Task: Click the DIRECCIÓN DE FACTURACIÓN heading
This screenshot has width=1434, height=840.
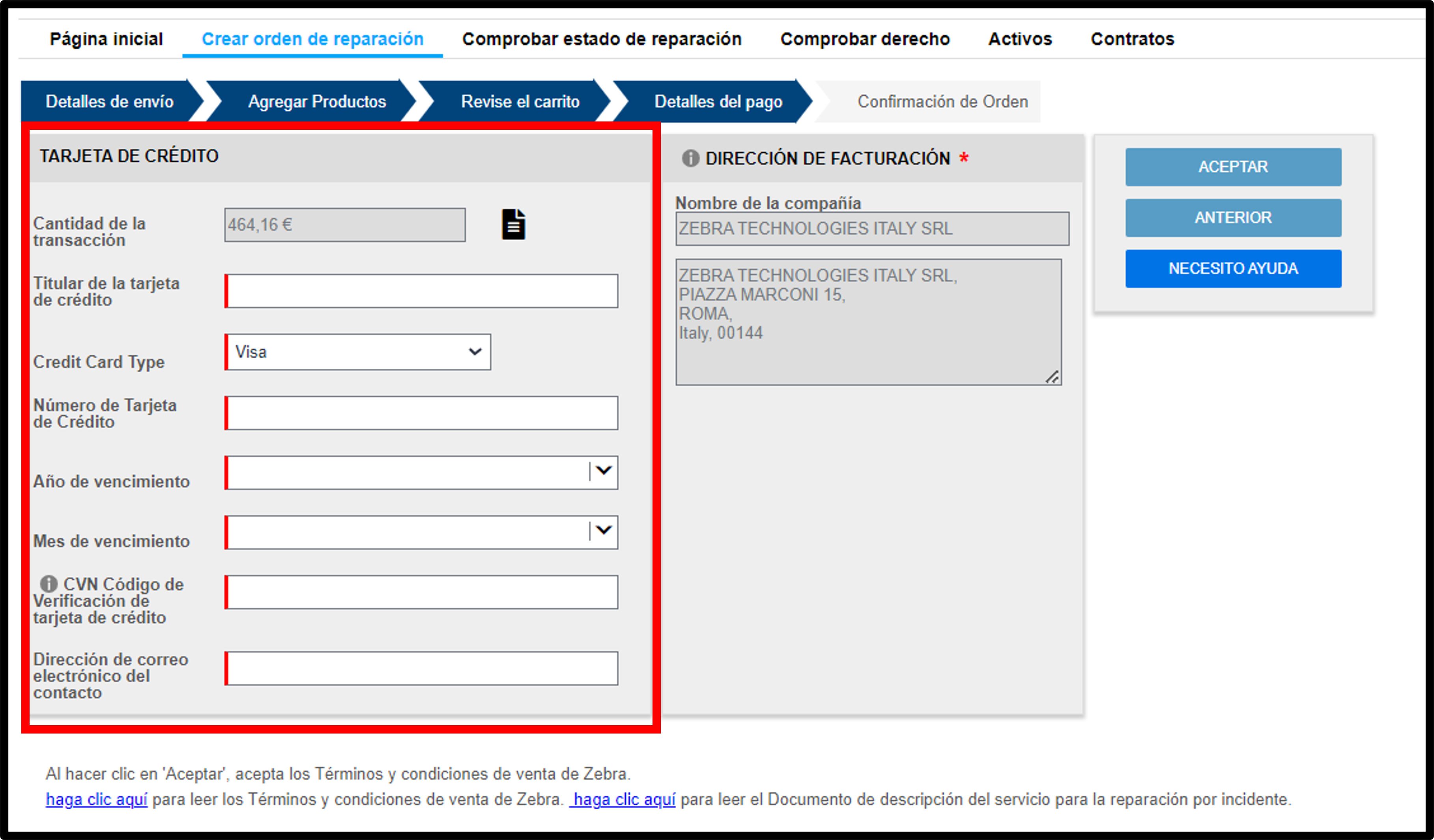Action: (x=827, y=158)
